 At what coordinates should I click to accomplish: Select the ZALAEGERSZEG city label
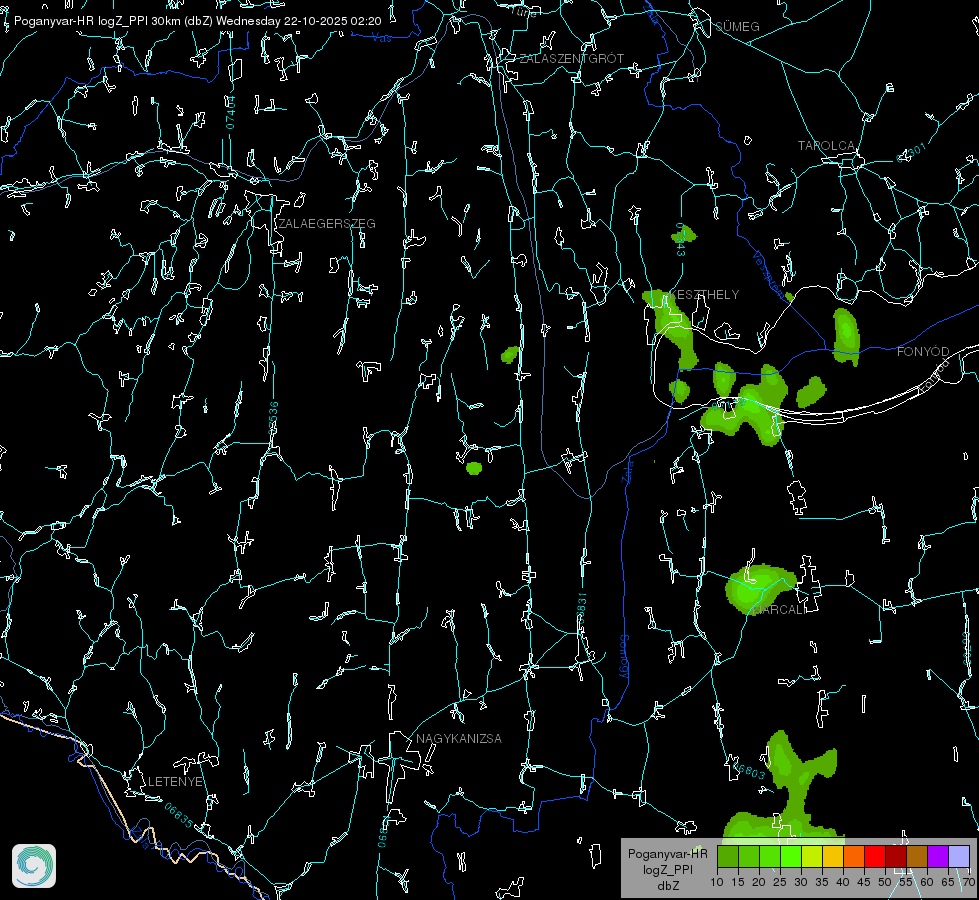(x=327, y=223)
